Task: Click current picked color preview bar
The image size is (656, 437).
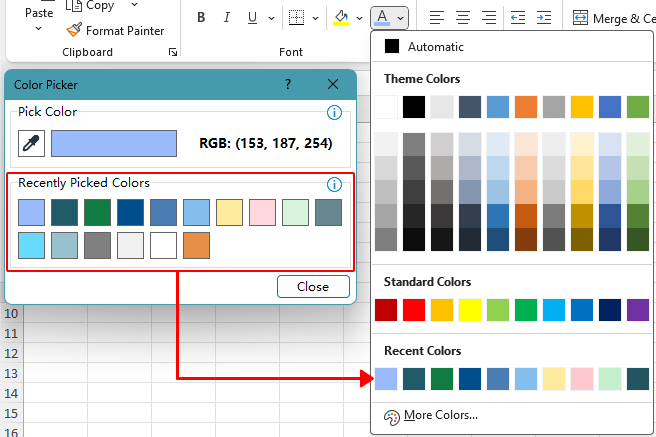Action: point(114,143)
